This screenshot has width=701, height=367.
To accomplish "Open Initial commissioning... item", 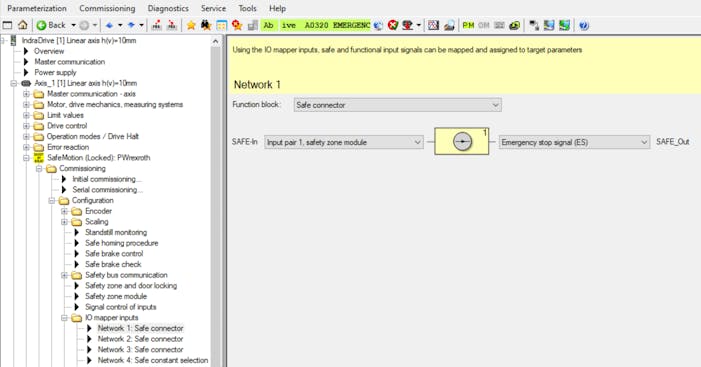I will [x=106, y=179].
